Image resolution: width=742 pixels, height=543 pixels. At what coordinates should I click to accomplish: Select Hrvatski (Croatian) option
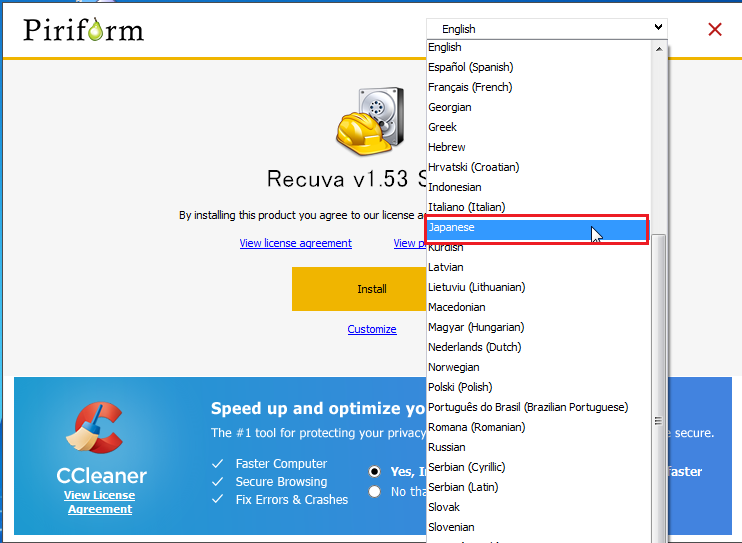(539, 167)
